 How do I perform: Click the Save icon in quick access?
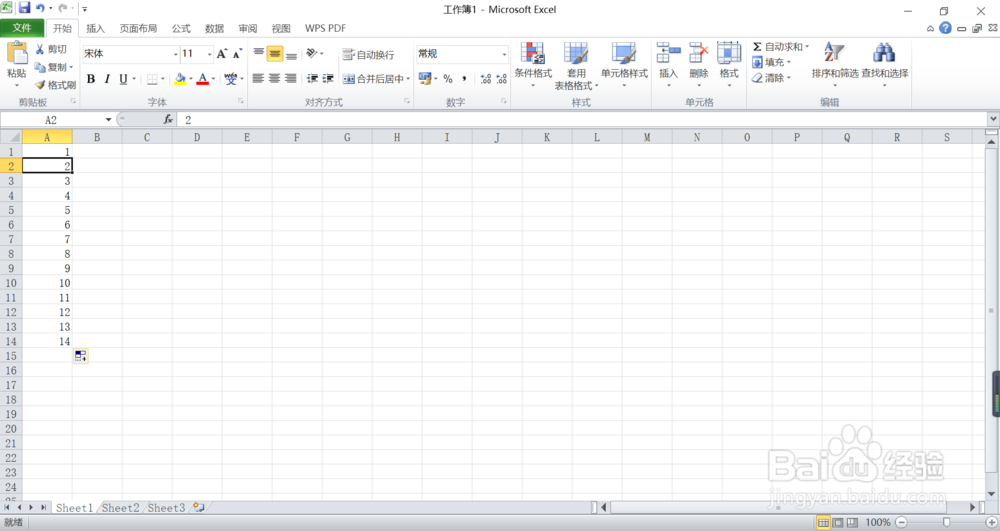pos(24,8)
